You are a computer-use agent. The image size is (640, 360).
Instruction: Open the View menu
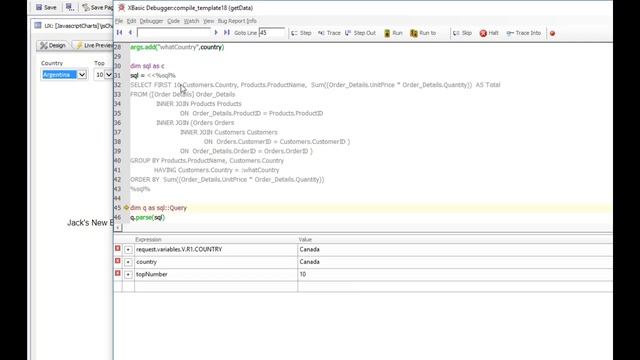click(208, 21)
